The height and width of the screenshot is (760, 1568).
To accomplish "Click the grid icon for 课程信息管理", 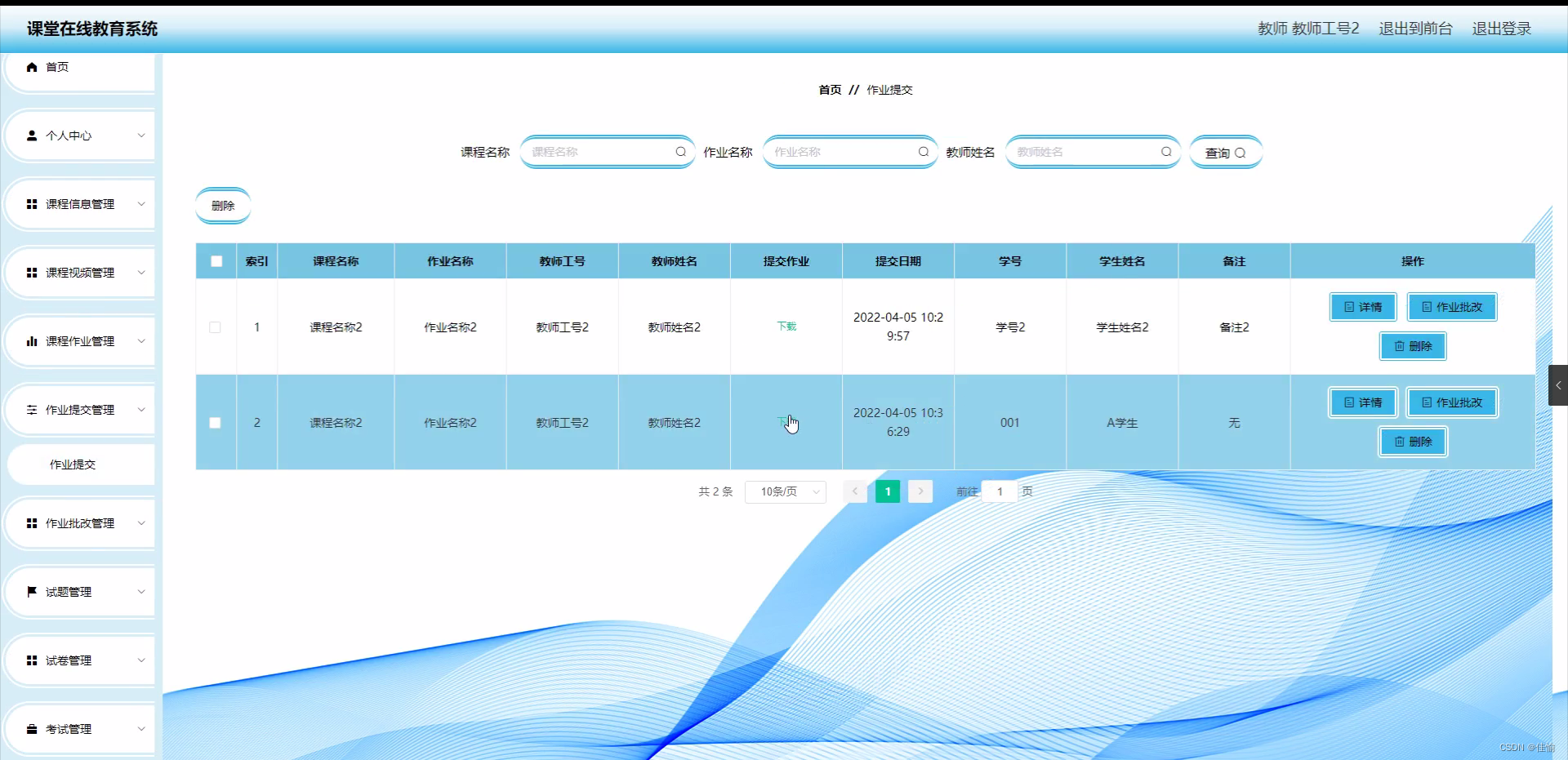I will coord(32,204).
